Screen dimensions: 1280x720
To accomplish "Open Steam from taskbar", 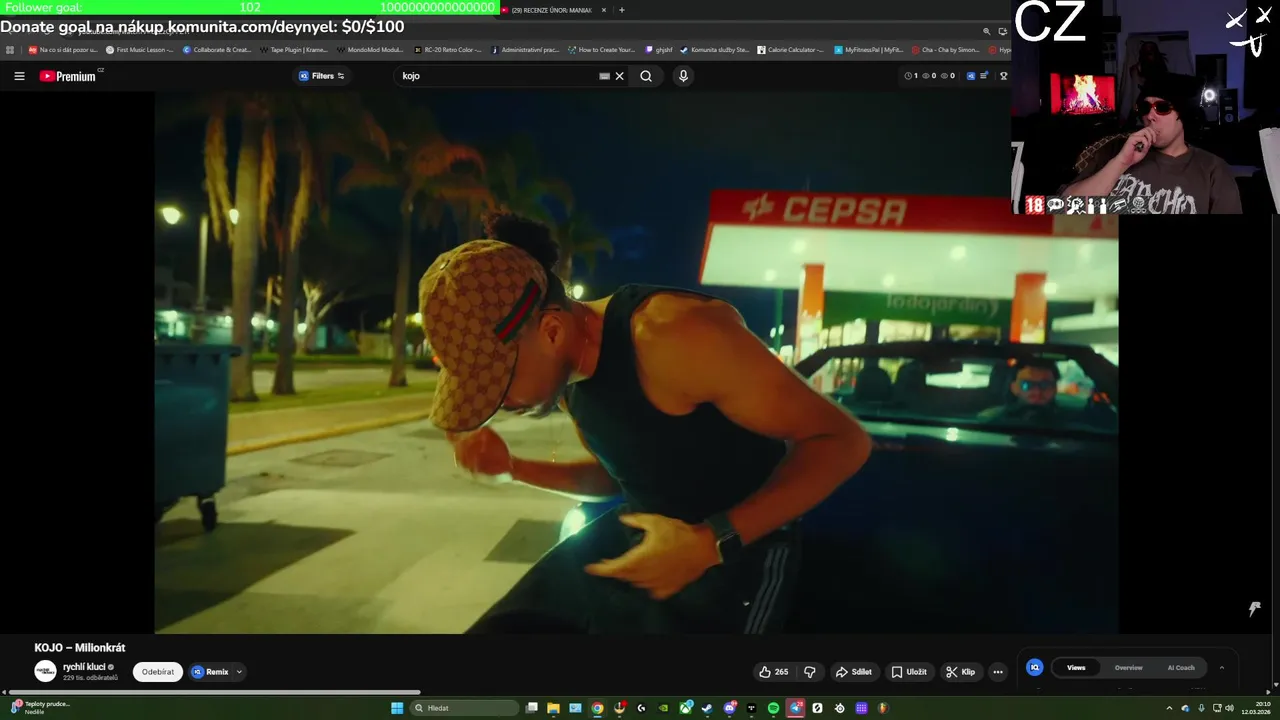I will [707, 708].
